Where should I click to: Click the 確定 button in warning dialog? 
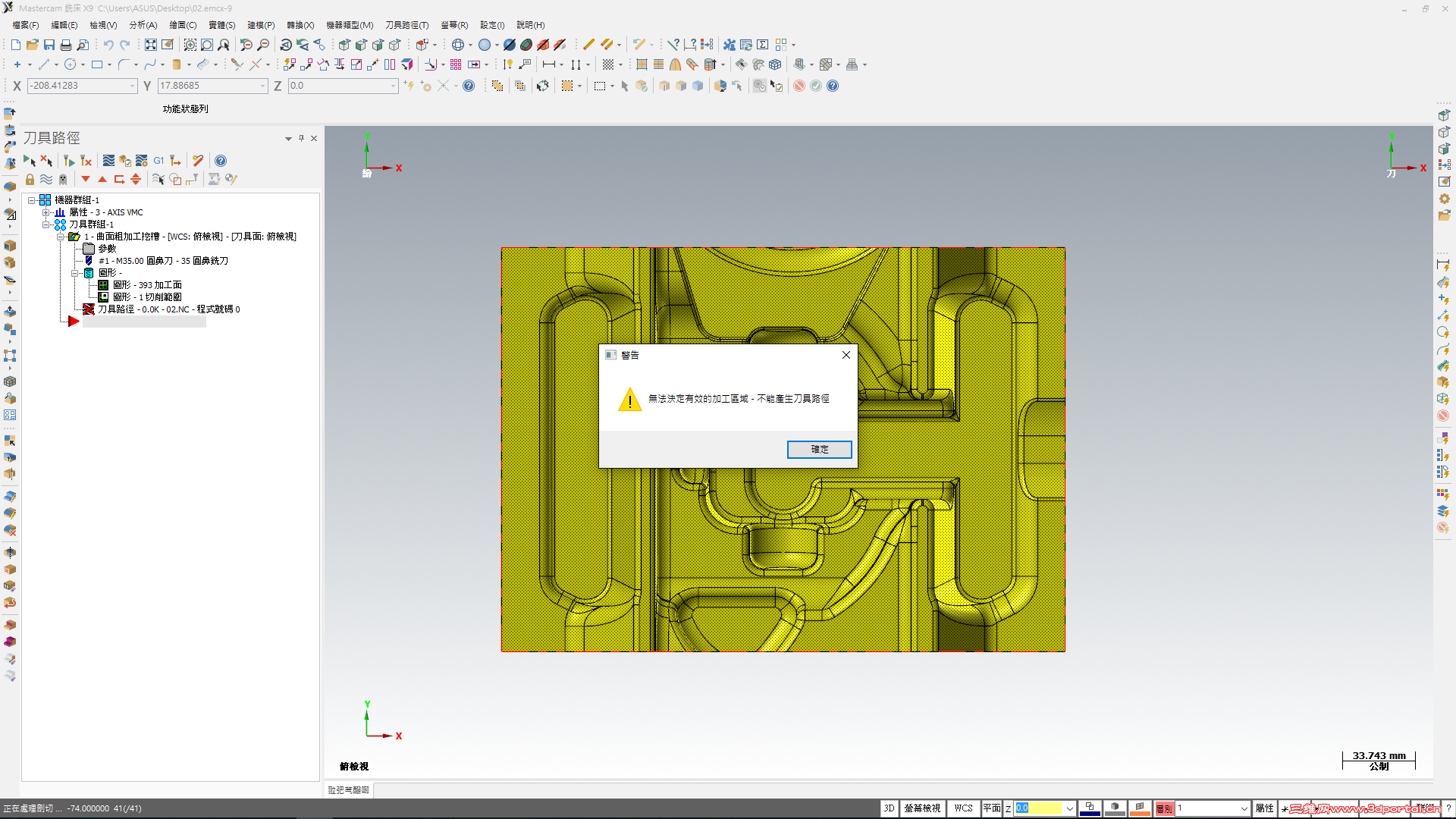pyautogui.click(x=819, y=450)
